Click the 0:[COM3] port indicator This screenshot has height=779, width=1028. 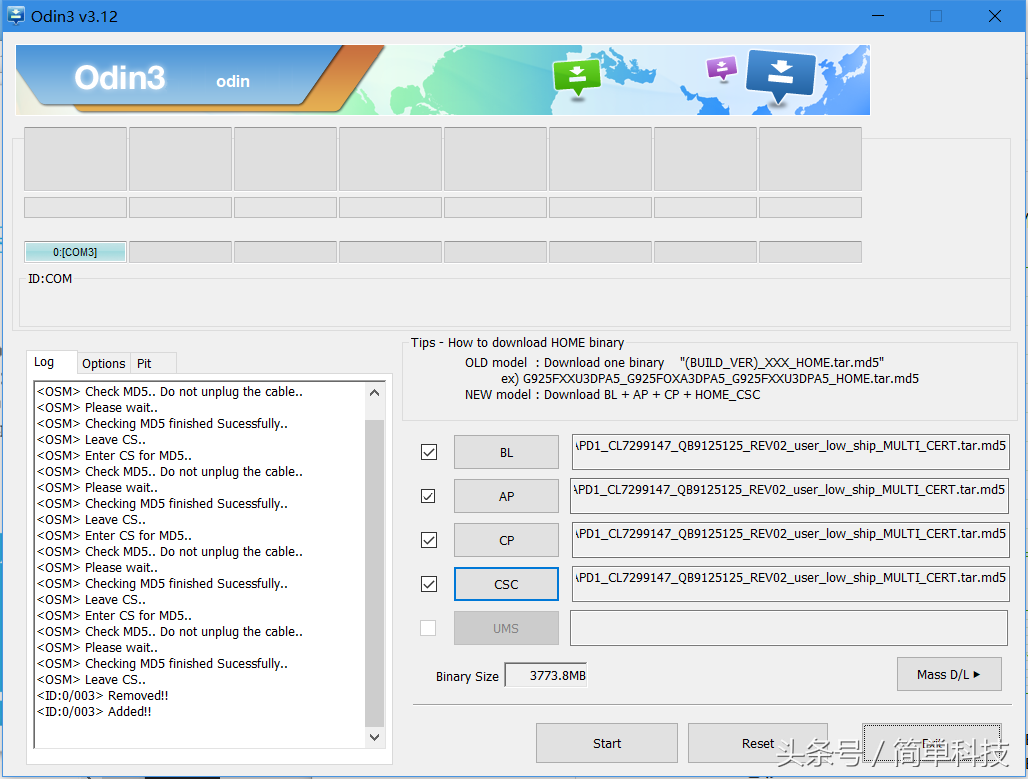point(75,252)
